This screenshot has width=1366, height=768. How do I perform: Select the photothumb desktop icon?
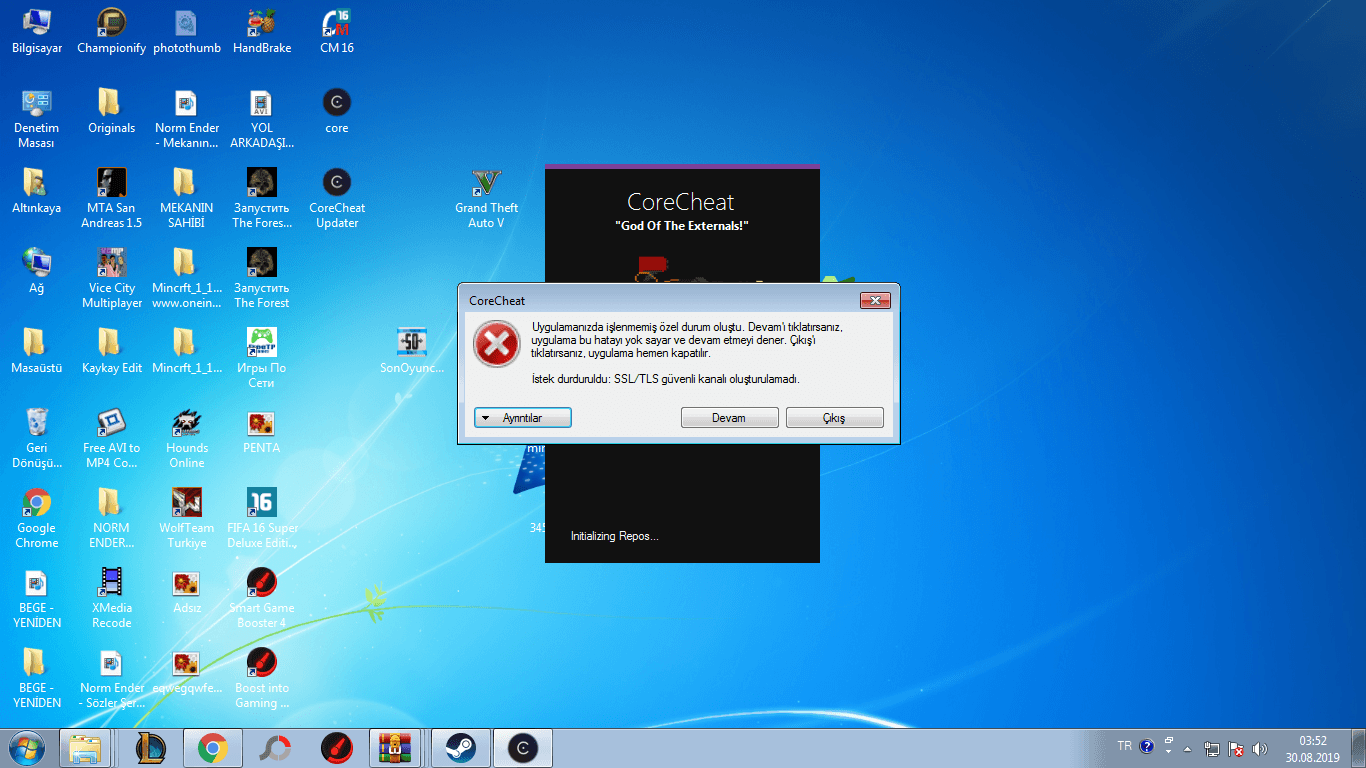pos(187,31)
